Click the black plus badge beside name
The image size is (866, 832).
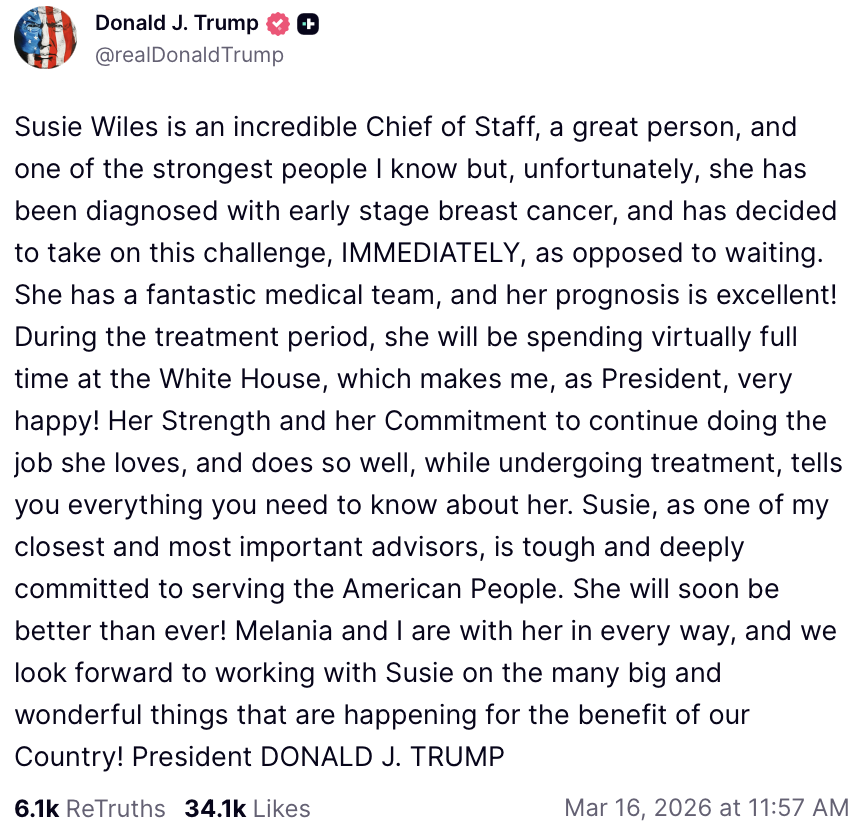pos(309,23)
